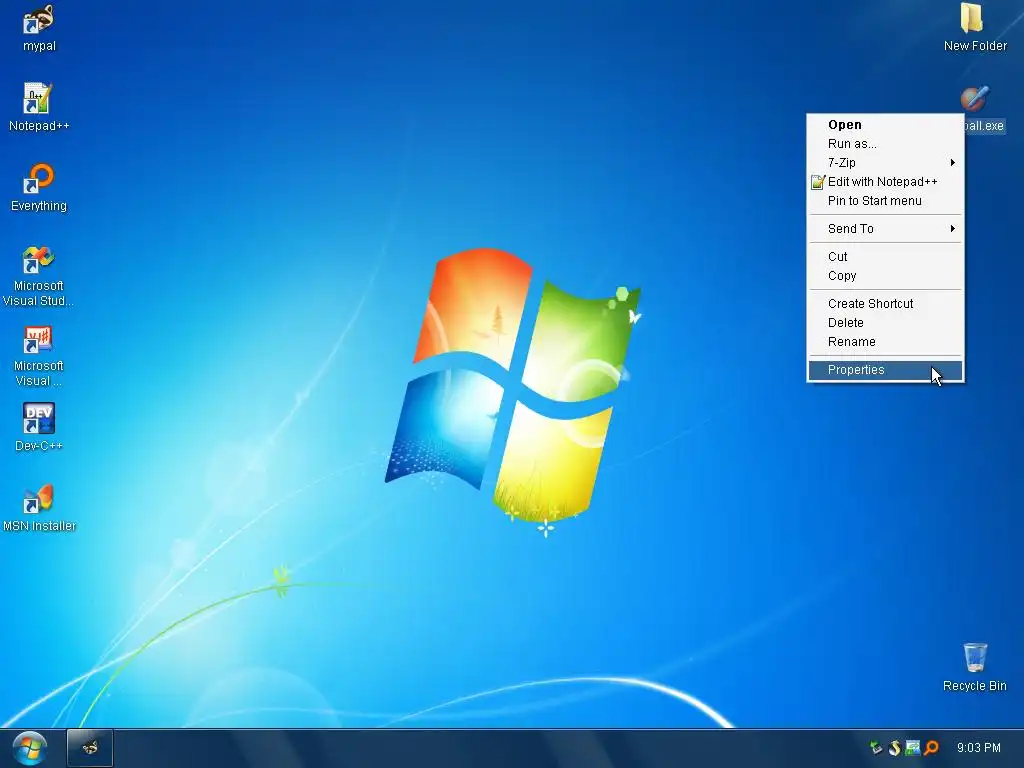
Task: Choose Open from the context menu
Action: click(885, 125)
